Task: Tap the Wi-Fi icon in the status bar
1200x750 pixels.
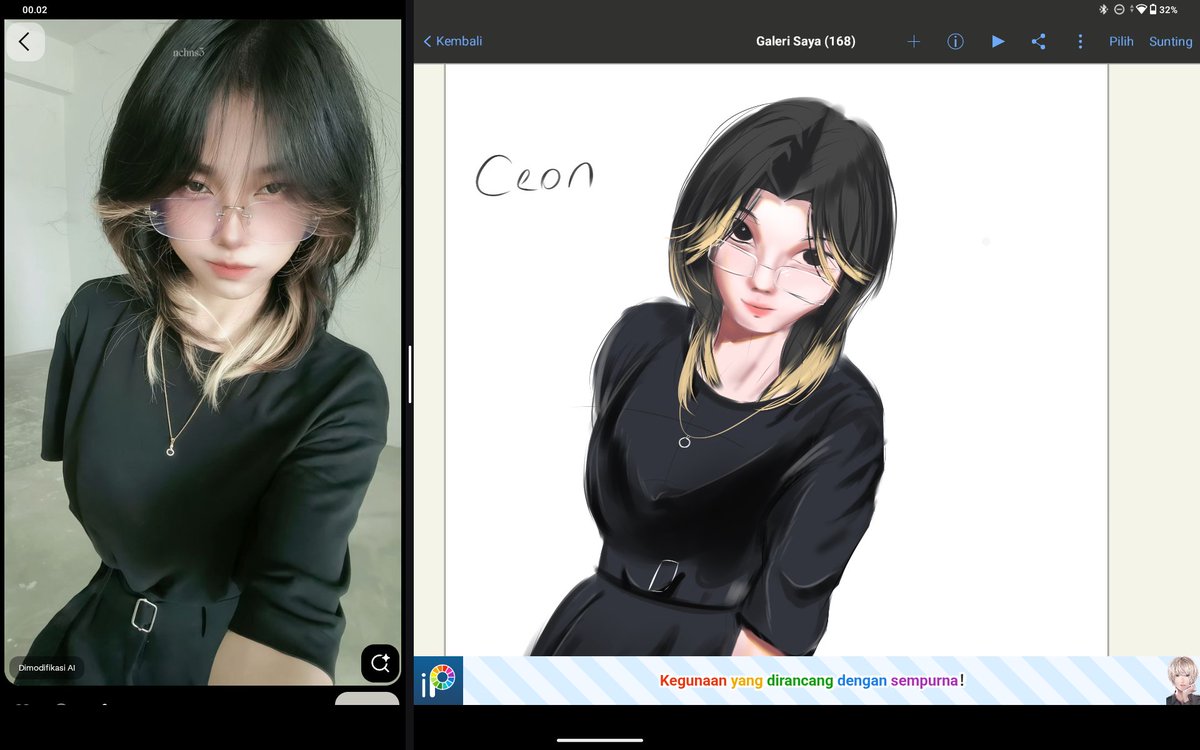Action: pos(1141,9)
